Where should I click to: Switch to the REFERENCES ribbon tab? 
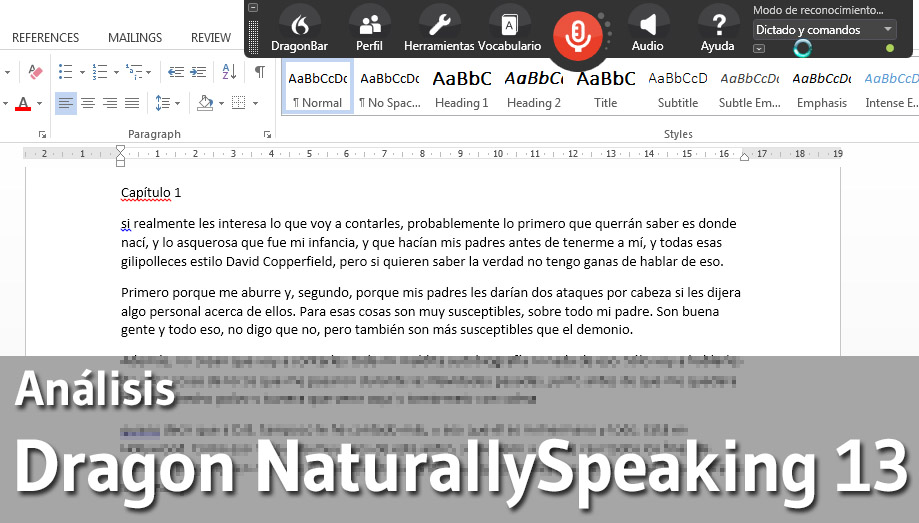pos(45,38)
